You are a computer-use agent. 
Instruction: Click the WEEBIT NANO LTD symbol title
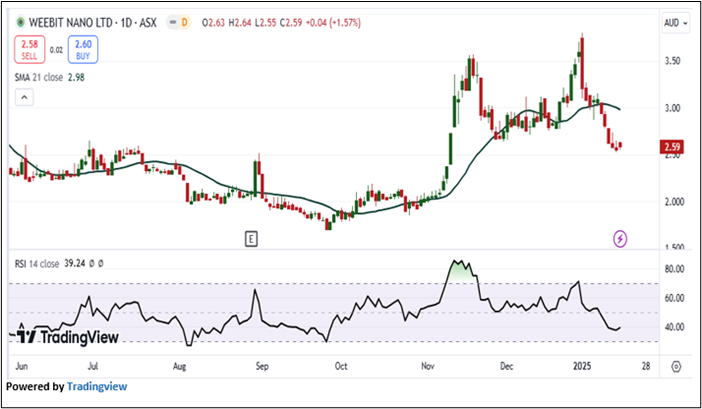point(93,22)
